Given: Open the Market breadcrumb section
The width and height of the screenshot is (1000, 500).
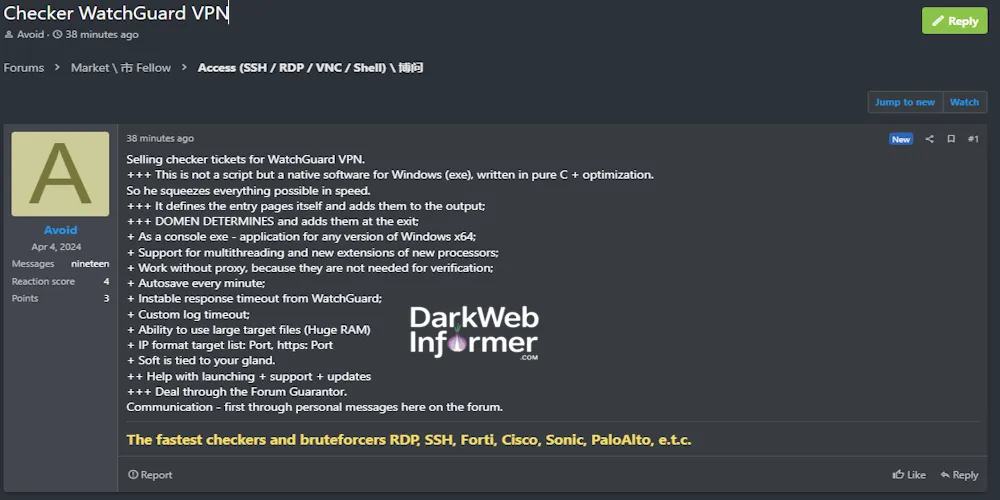Looking at the screenshot, I should click(x=120, y=68).
